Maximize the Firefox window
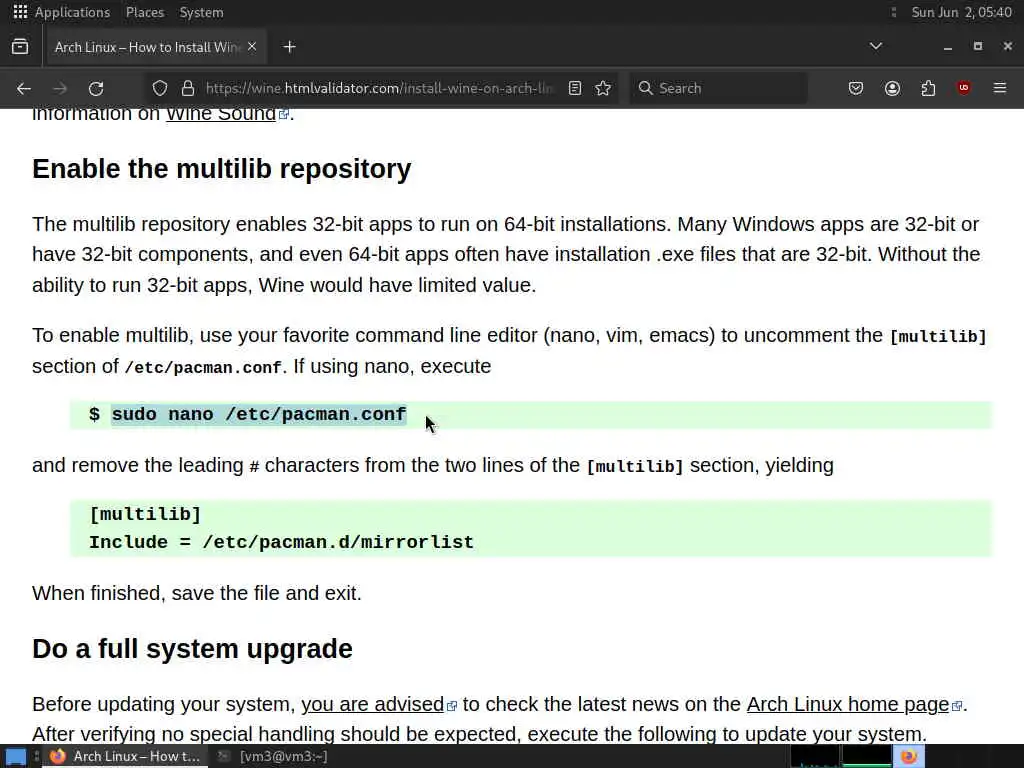The image size is (1024, 768). [978, 46]
